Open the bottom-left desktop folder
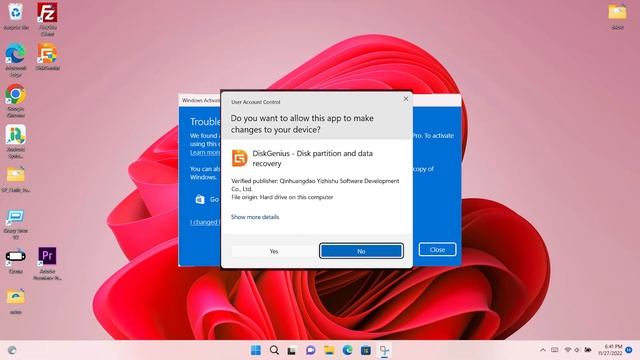 tap(16, 301)
